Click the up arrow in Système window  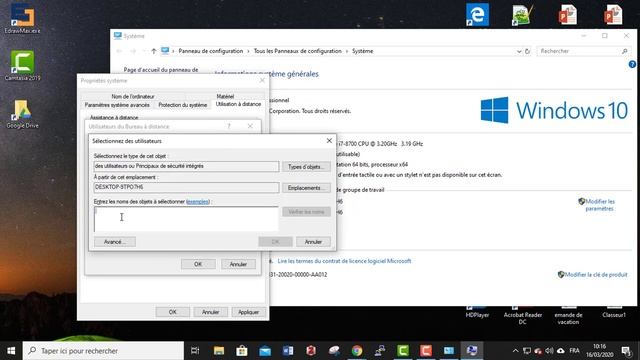pyautogui.click(x=153, y=51)
